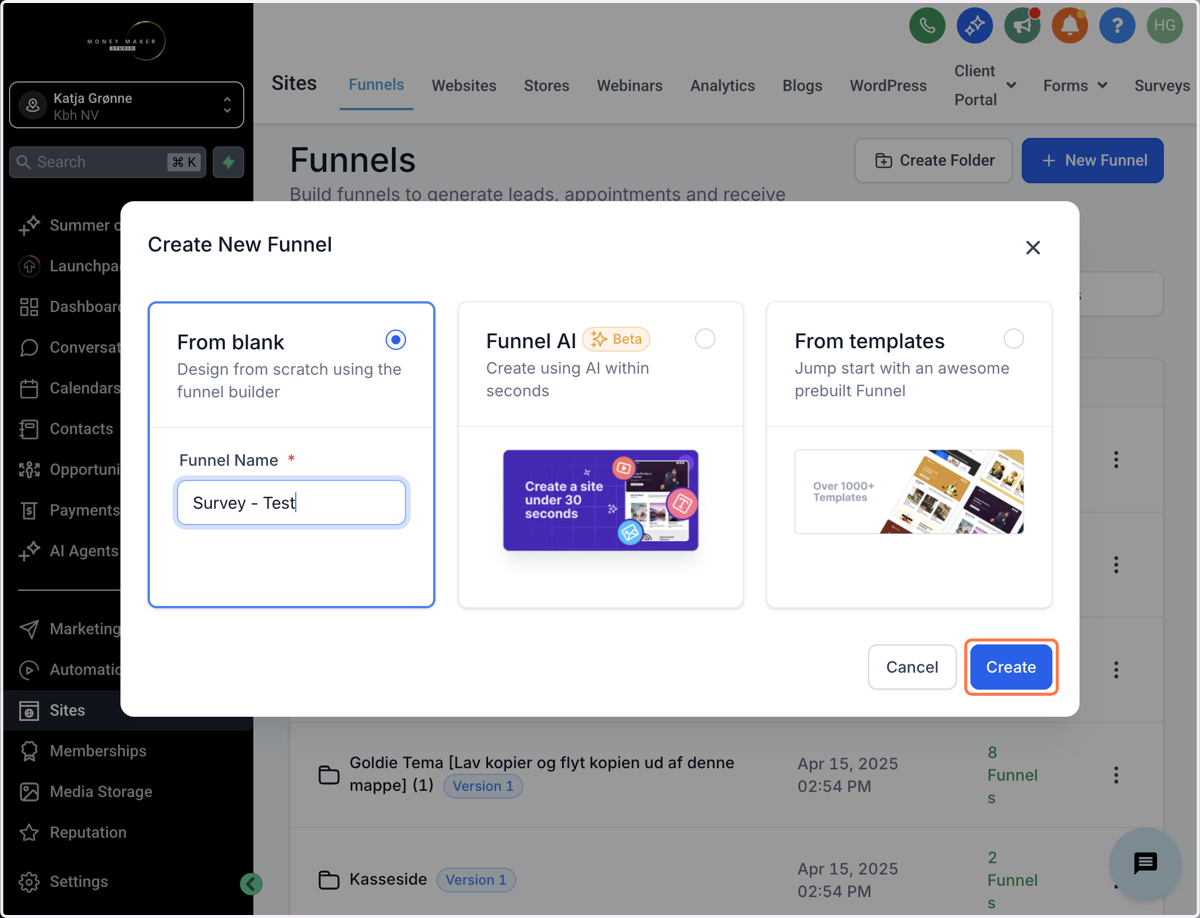Click the Contacts sidebar icon
This screenshot has width=1200, height=918.
(29, 429)
